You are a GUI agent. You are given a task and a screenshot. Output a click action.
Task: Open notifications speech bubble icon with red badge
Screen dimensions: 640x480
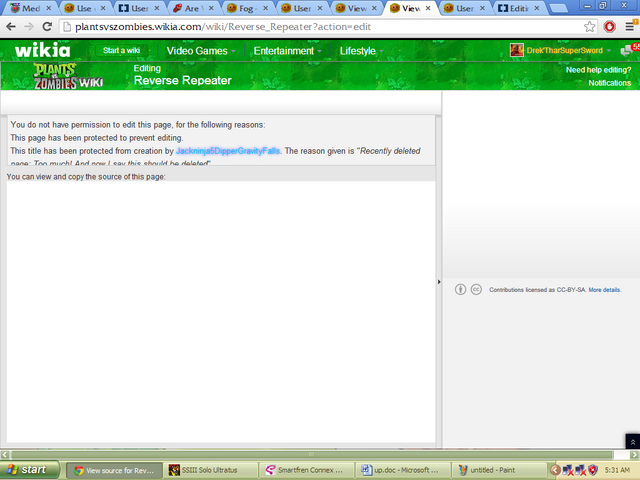point(629,50)
